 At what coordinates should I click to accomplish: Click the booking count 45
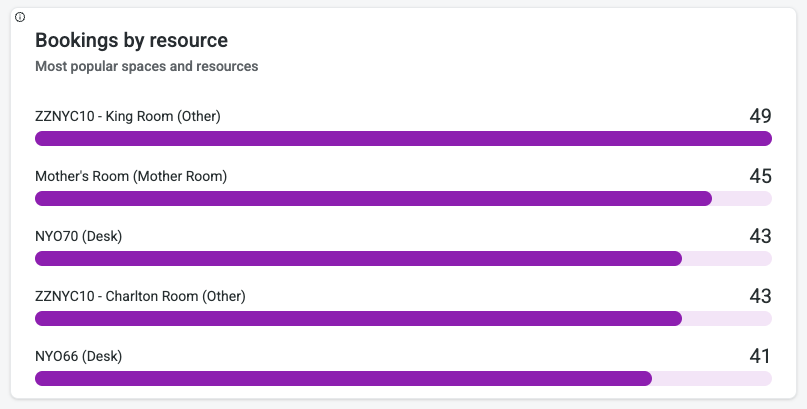point(760,176)
